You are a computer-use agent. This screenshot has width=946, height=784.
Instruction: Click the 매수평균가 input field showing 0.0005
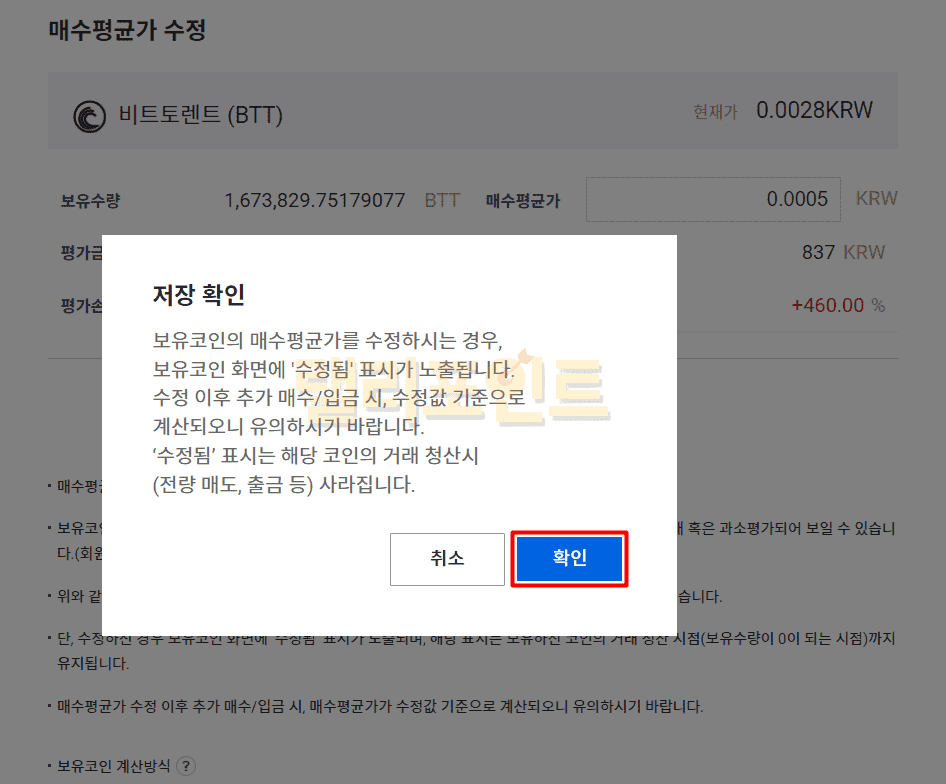(712, 199)
